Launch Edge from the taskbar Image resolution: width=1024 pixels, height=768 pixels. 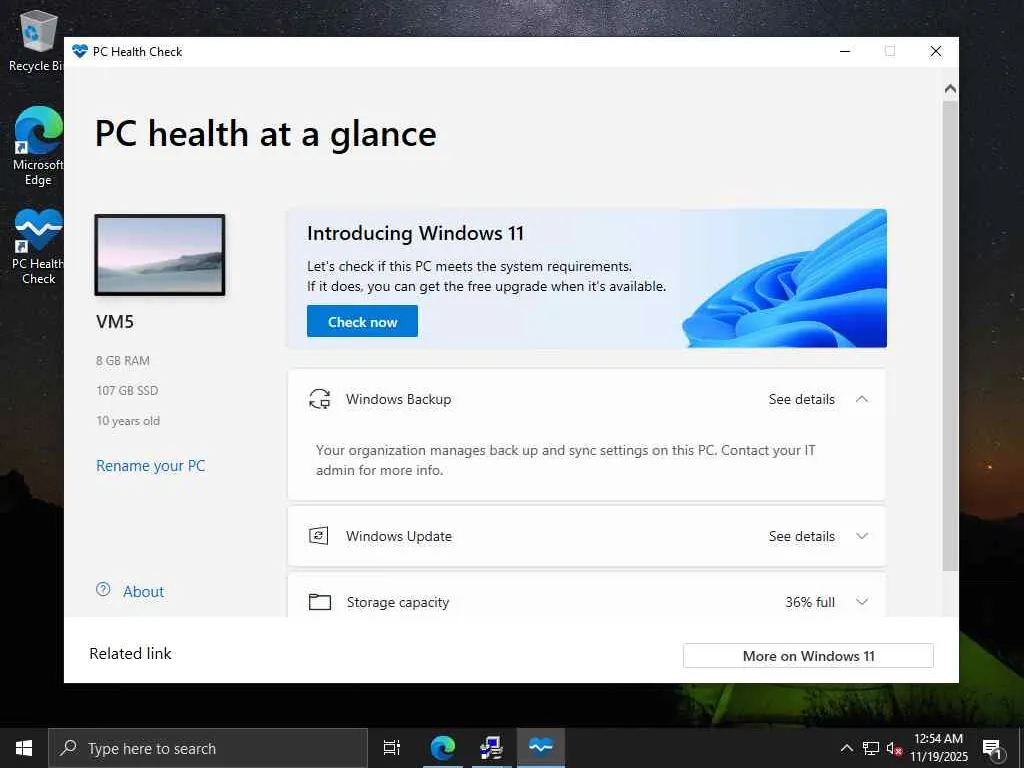click(x=442, y=748)
